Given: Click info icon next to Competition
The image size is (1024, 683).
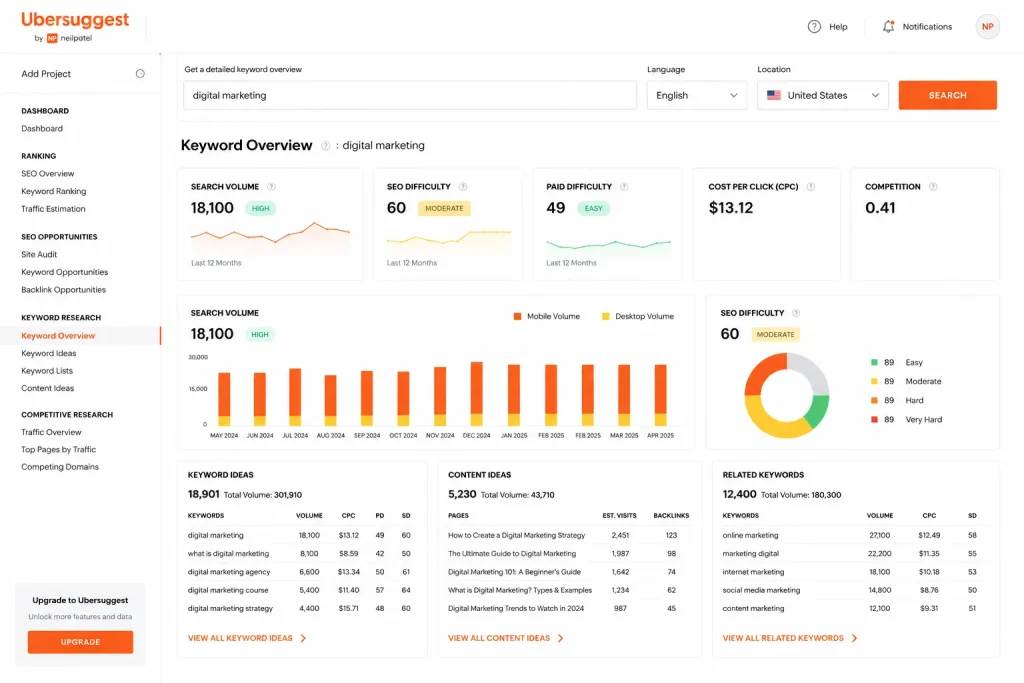Looking at the screenshot, I should click(x=933, y=187).
